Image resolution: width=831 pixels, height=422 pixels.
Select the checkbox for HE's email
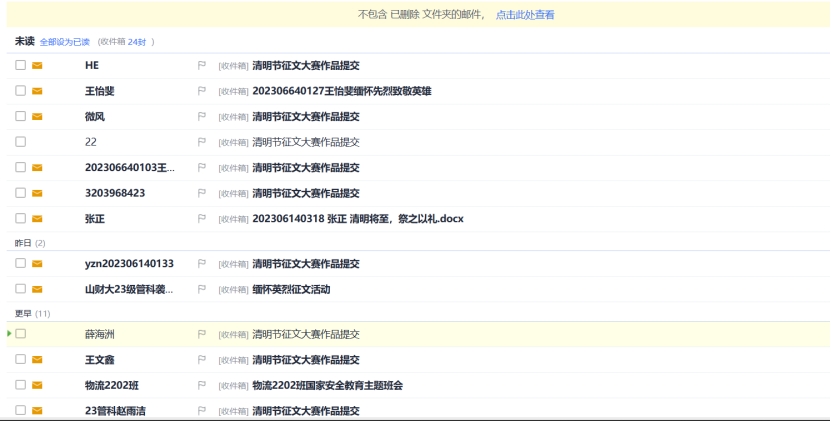[20, 65]
